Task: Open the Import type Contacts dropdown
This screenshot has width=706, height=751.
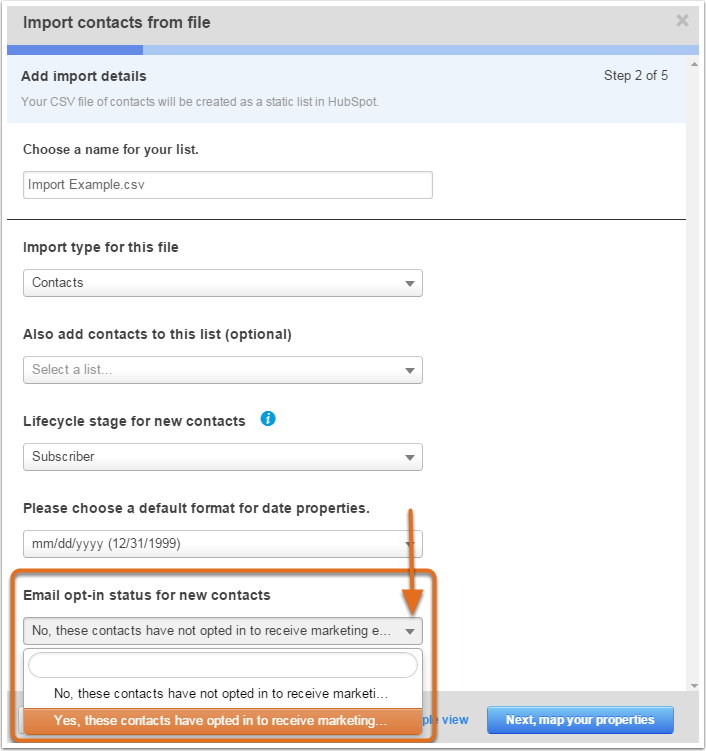Action: 223,283
